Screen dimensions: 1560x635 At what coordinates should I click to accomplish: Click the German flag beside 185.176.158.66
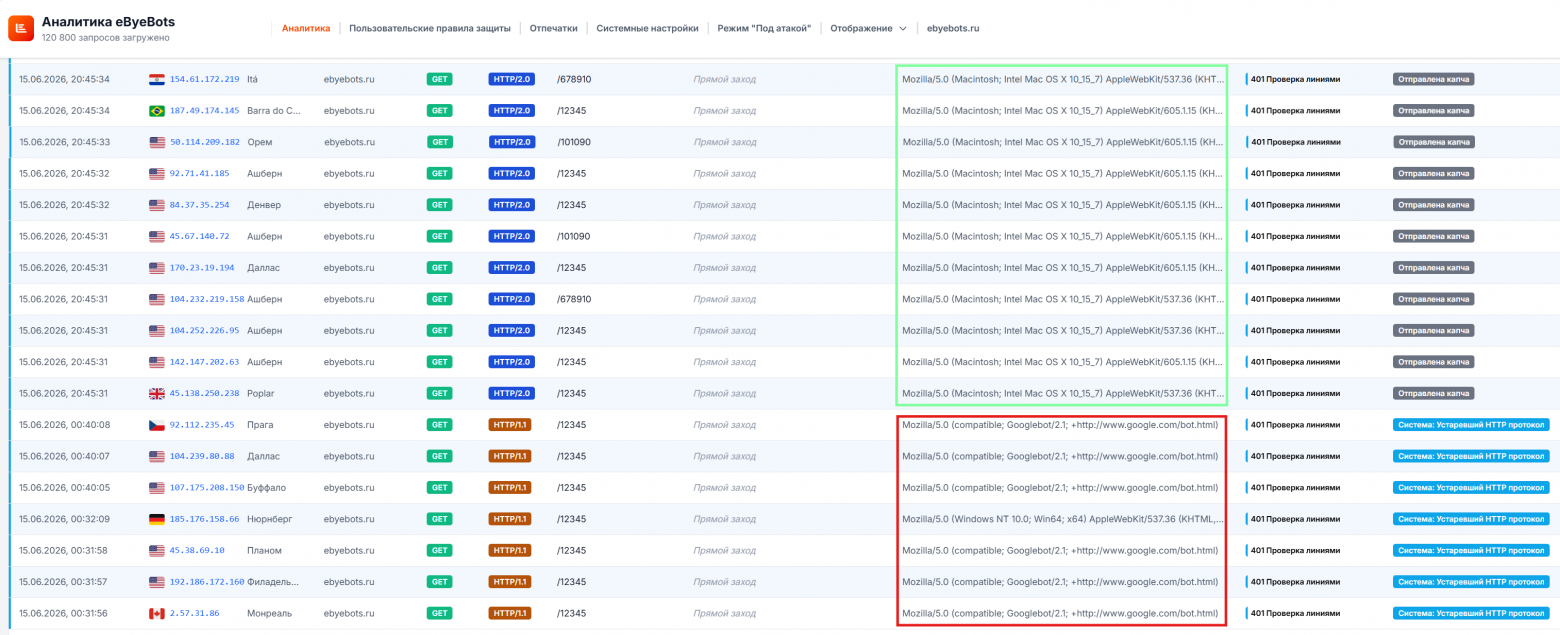click(157, 519)
